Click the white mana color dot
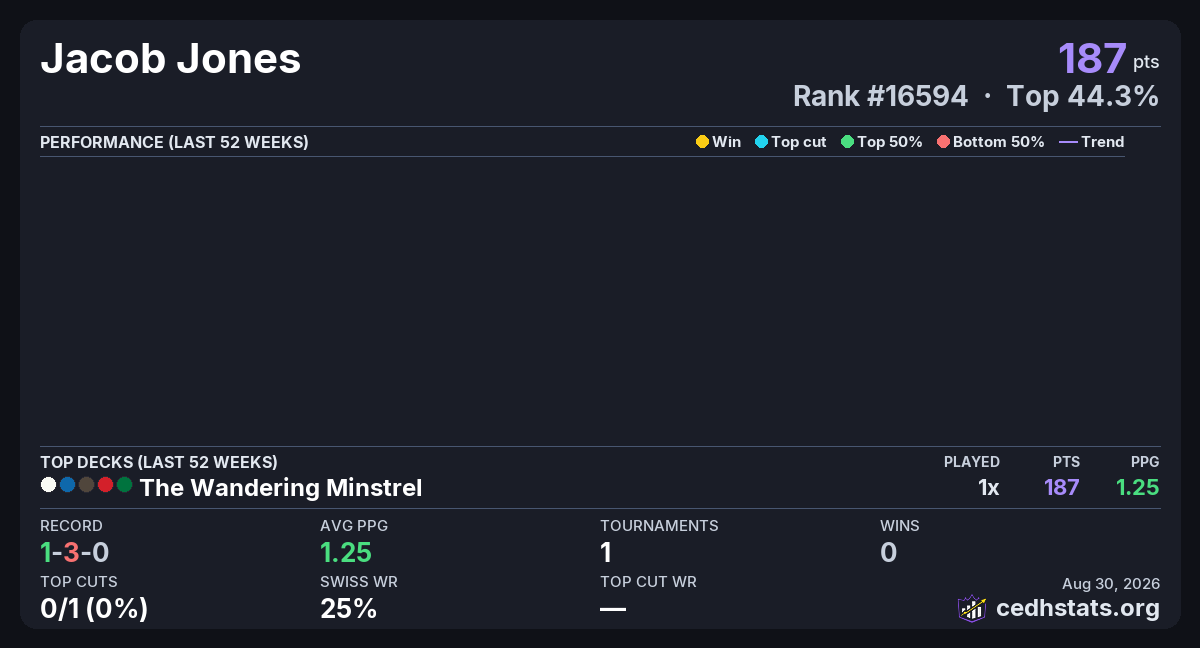The height and width of the screenshot is (648, 1200). click(x=48, y=485)
